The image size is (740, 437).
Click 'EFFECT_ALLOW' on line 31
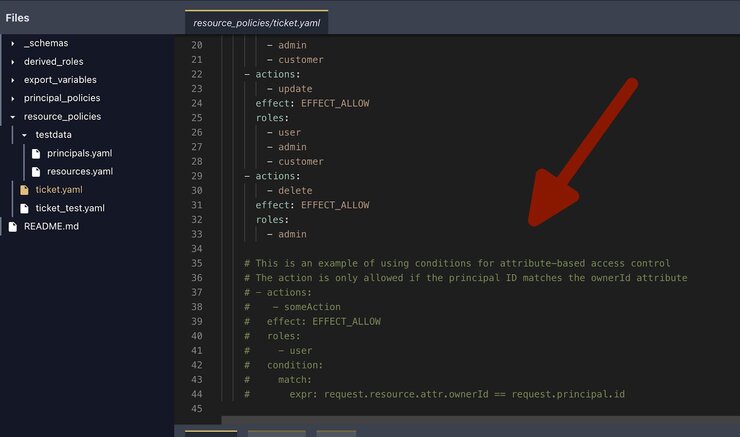(x=335, y=205)
